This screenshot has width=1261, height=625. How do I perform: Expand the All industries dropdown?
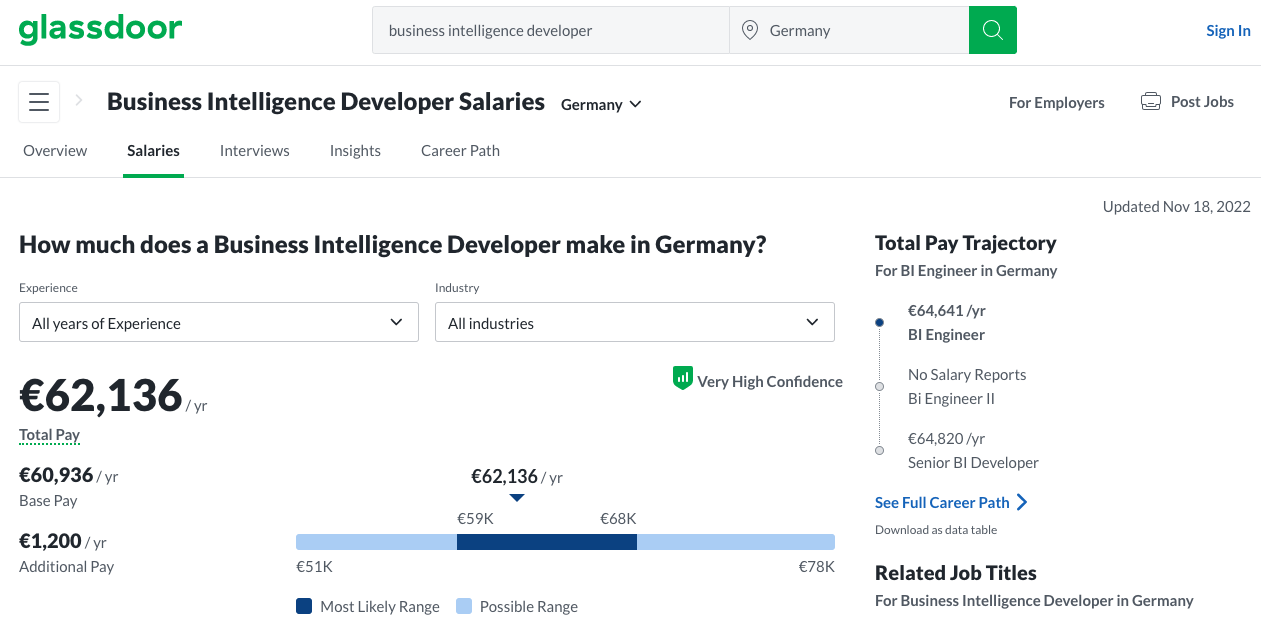tap(635, 323)
